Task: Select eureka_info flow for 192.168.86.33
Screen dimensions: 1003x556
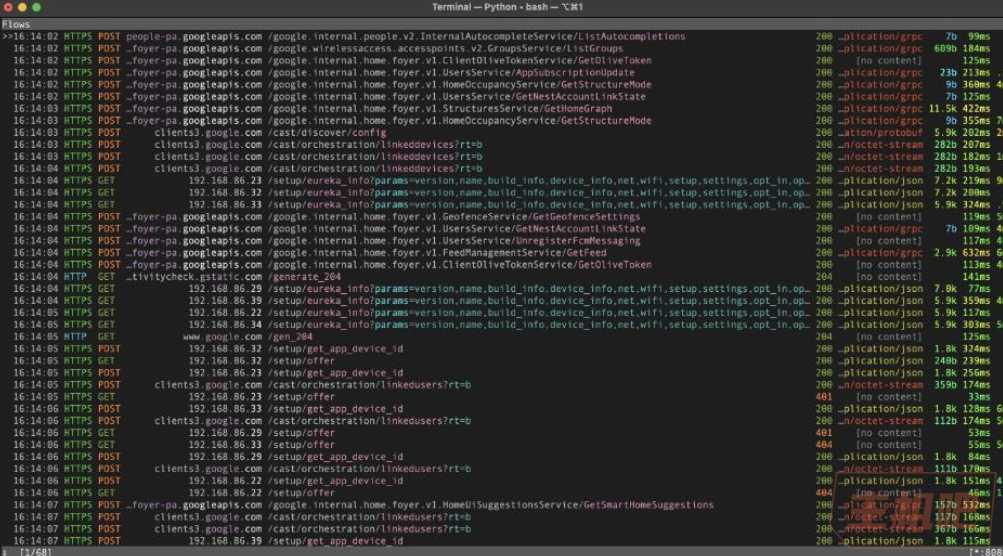Action: [502, 205]
